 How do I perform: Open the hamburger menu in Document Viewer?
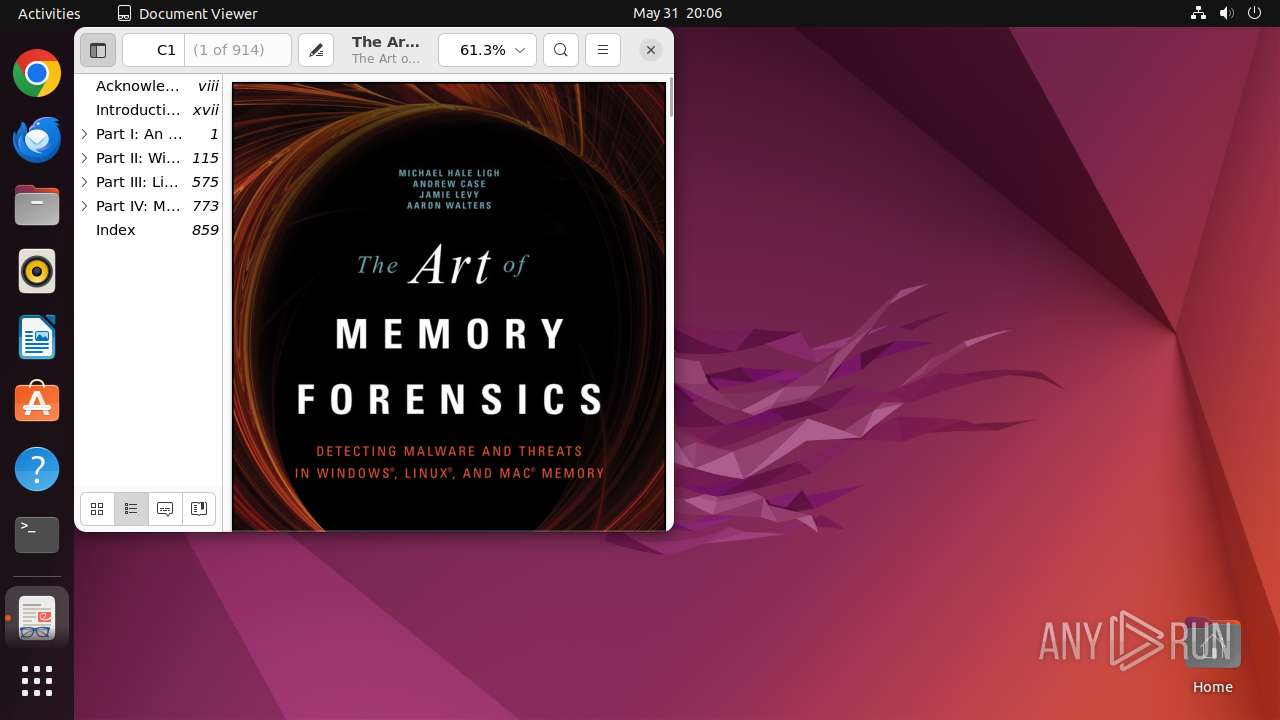click(603, 50)
